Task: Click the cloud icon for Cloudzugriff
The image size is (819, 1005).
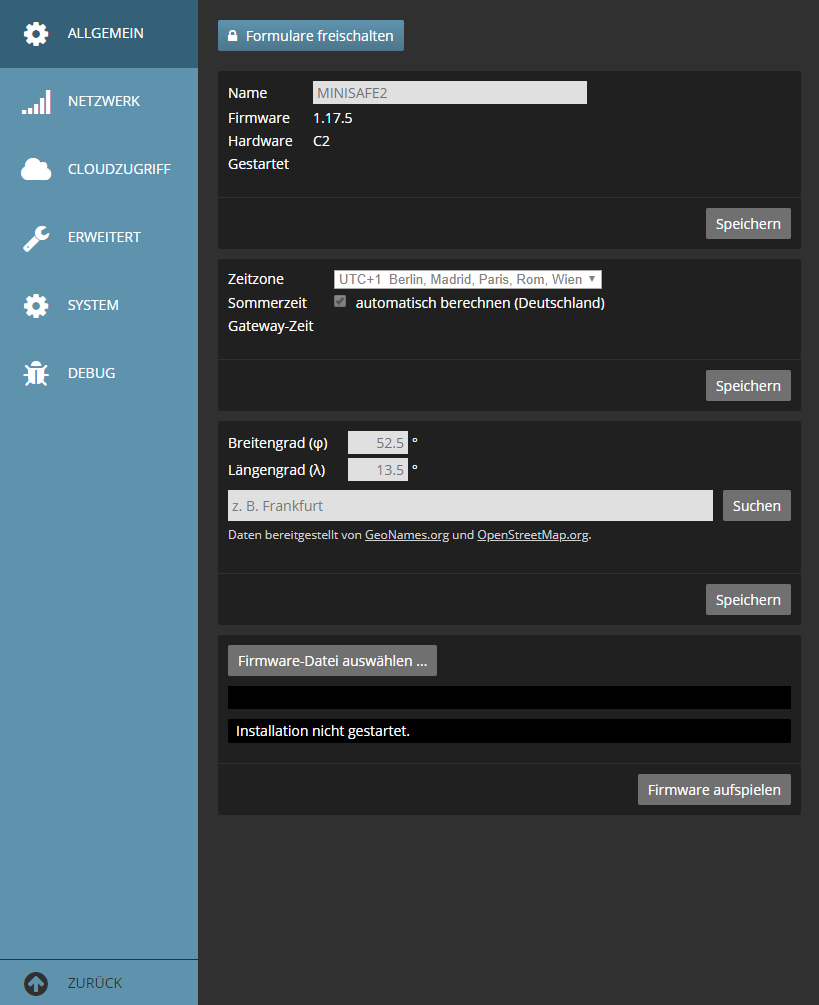Action: [x=36, y=170]
